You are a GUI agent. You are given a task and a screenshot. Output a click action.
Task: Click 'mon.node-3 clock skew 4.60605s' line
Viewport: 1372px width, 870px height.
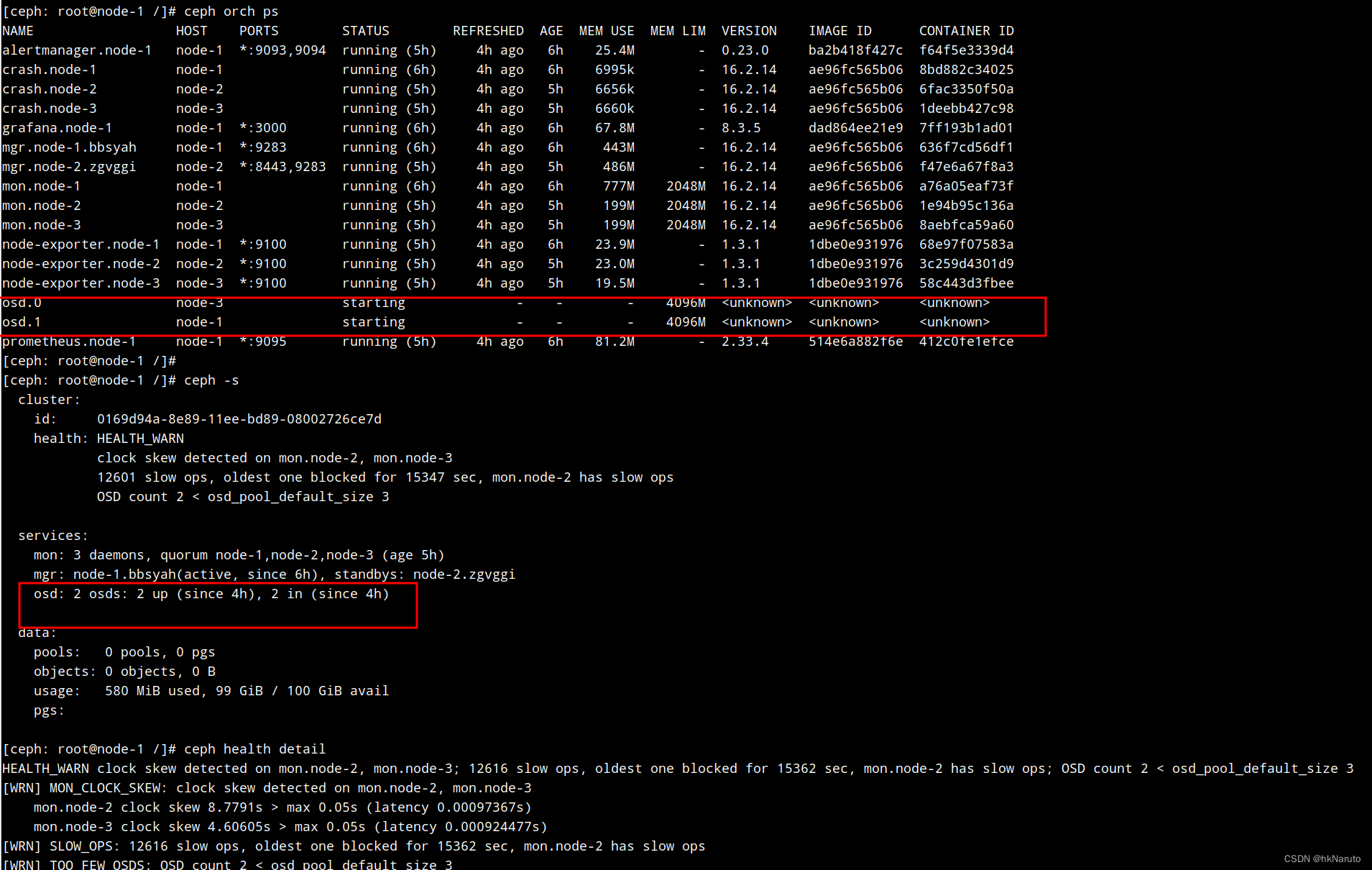click(290, 827)
